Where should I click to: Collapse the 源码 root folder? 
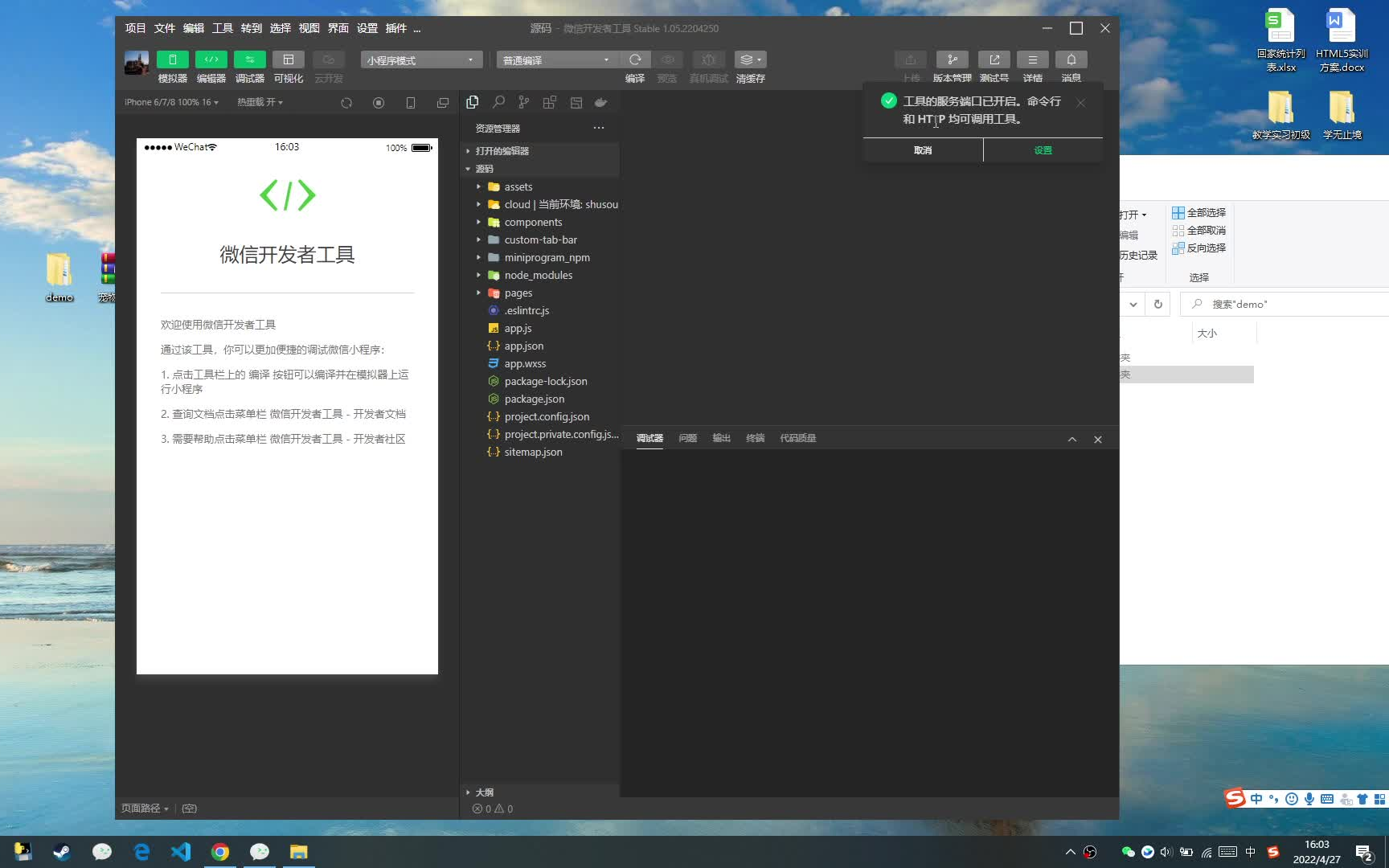pos(540,169)
